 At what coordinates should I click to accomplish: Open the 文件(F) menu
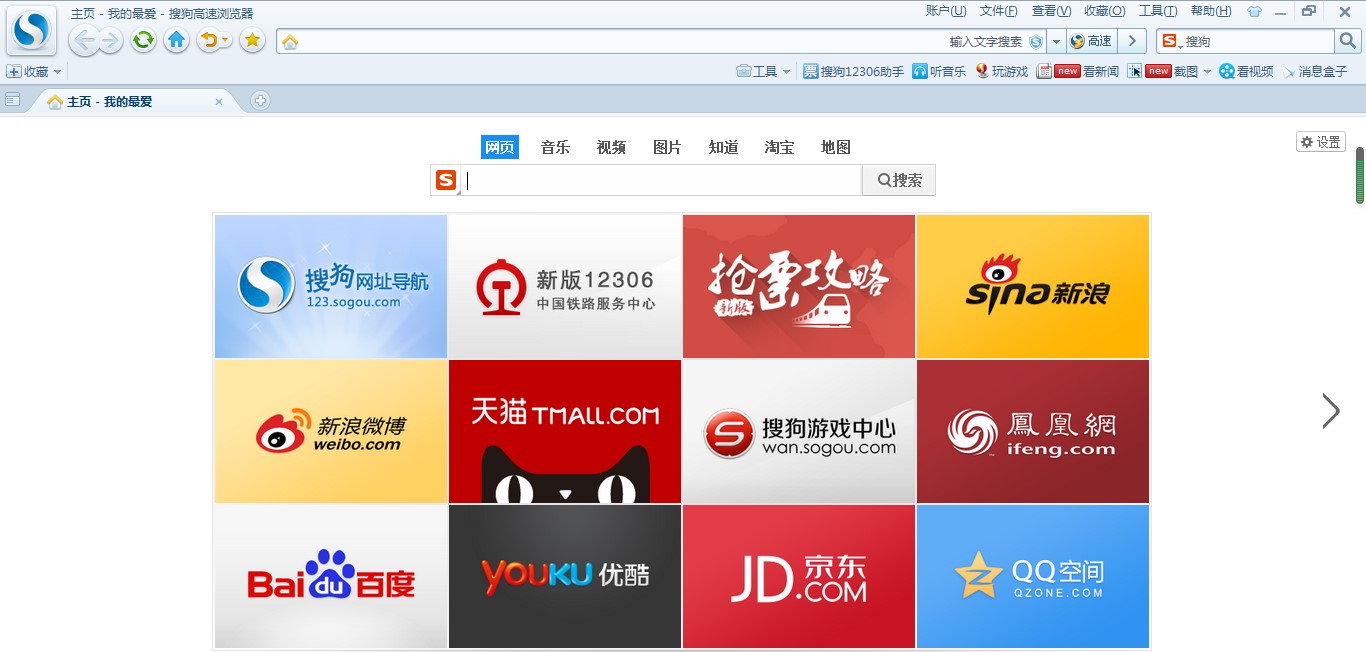pyautogui.click(x=999, y=11)
